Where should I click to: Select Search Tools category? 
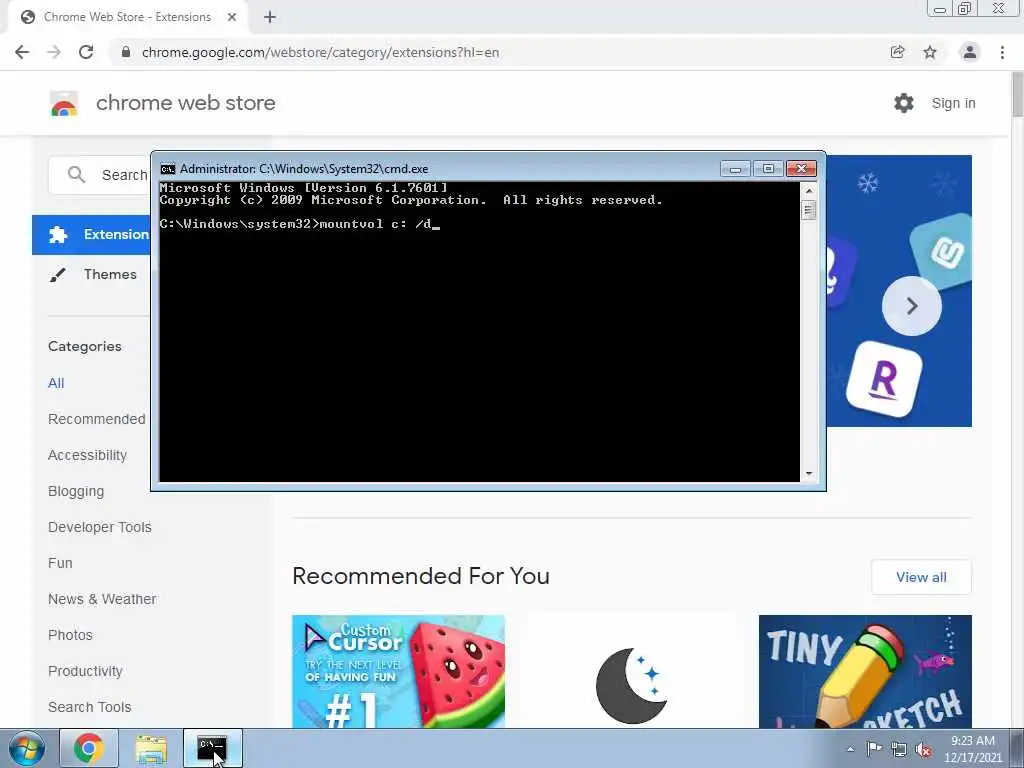click(x=89, y=707)
